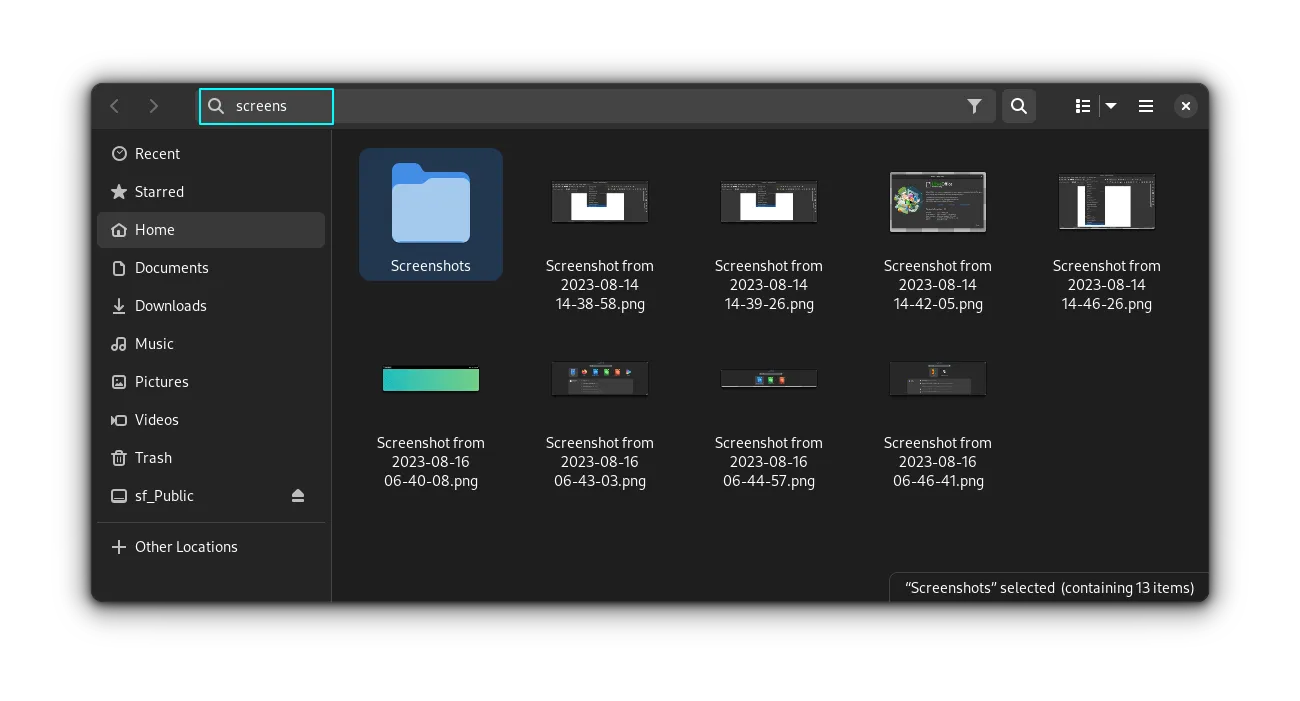The height and width of the screenshot is (701, 1300).
Task: Toggle the search magnifier button
Action: click(x=1019, y=106)
